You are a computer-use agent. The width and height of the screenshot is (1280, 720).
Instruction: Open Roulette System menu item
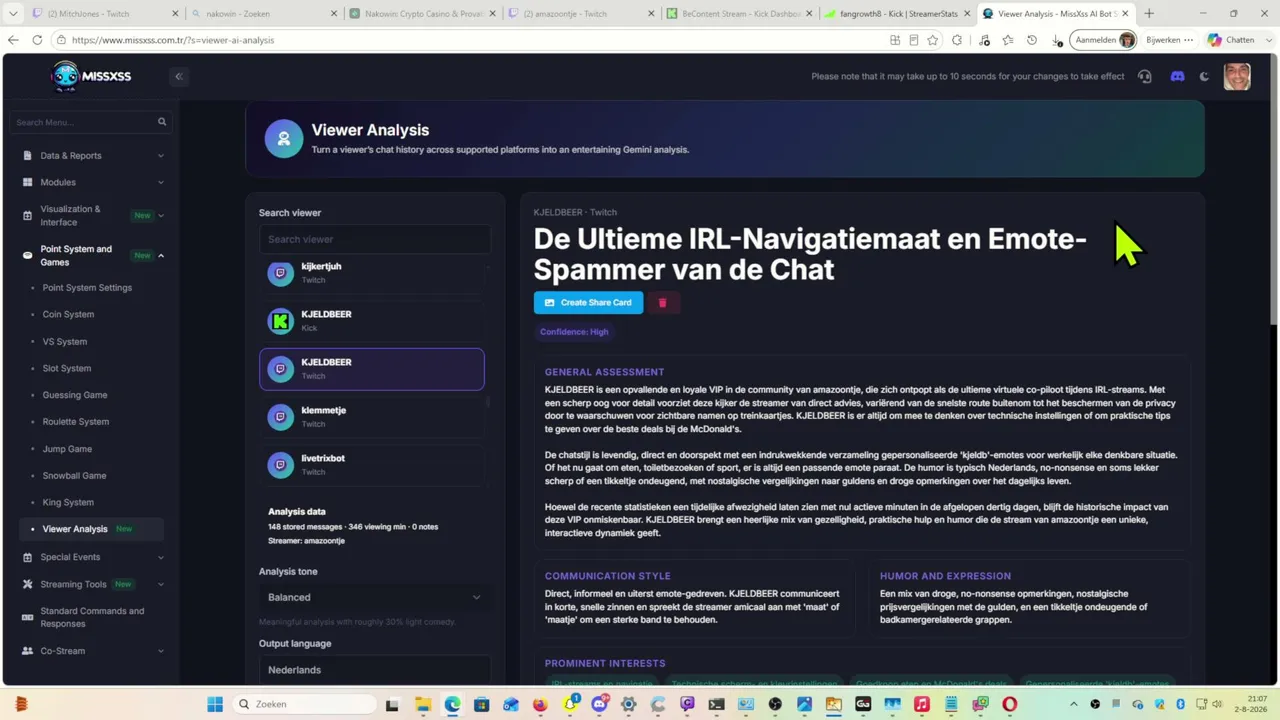(76, 422)
